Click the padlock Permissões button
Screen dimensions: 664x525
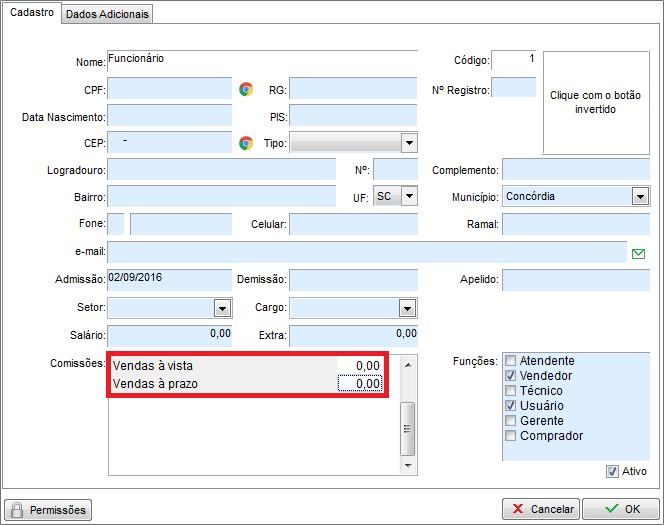pos(48,510)
